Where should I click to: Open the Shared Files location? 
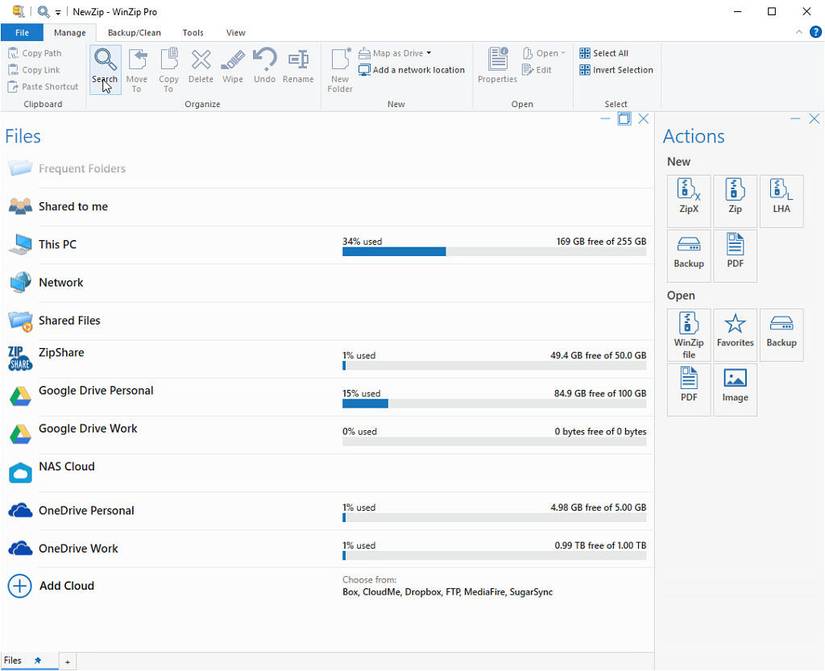(x=326, y=321)
